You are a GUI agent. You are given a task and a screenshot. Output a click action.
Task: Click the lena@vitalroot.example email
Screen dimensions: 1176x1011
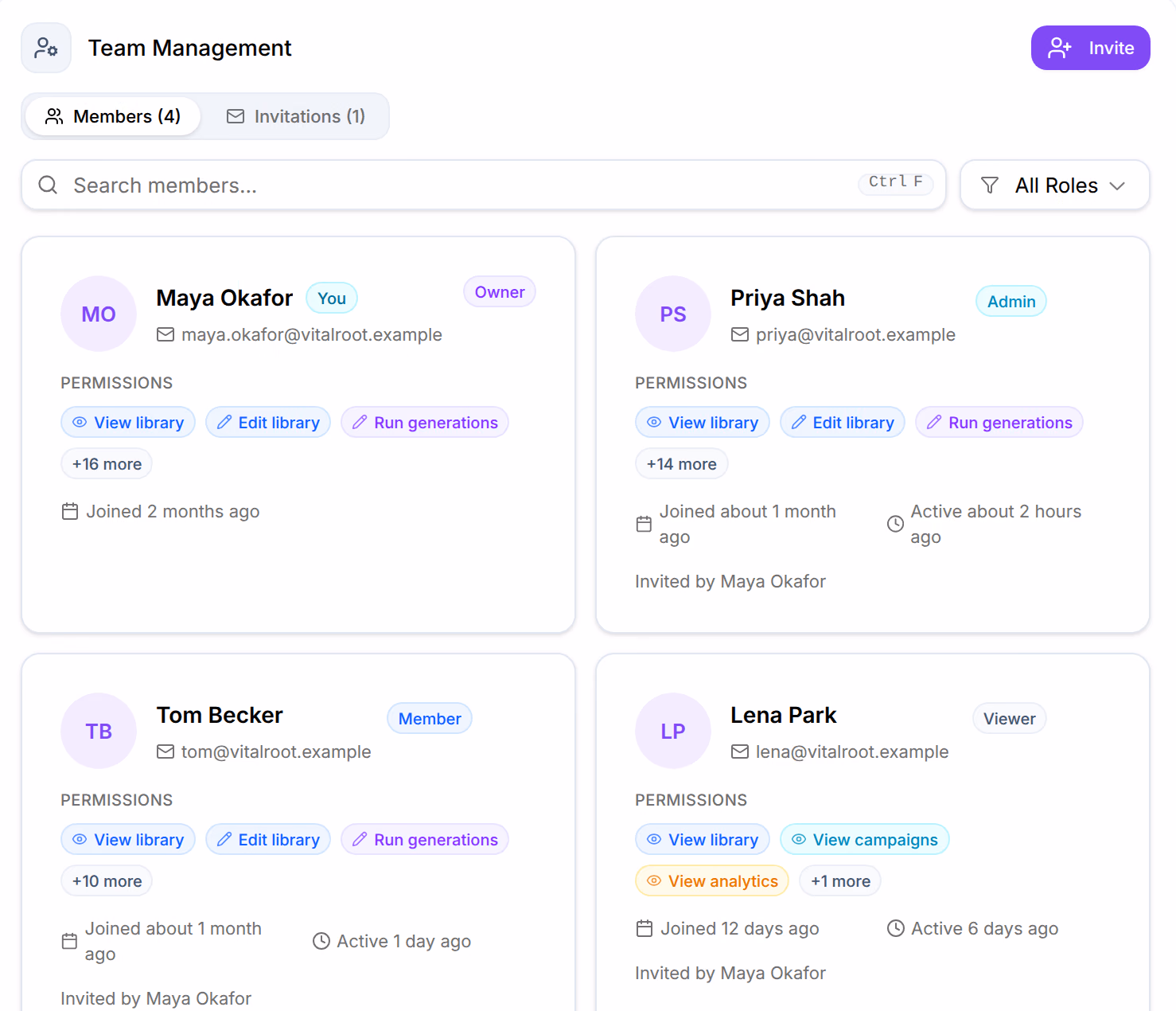(852, 752)
